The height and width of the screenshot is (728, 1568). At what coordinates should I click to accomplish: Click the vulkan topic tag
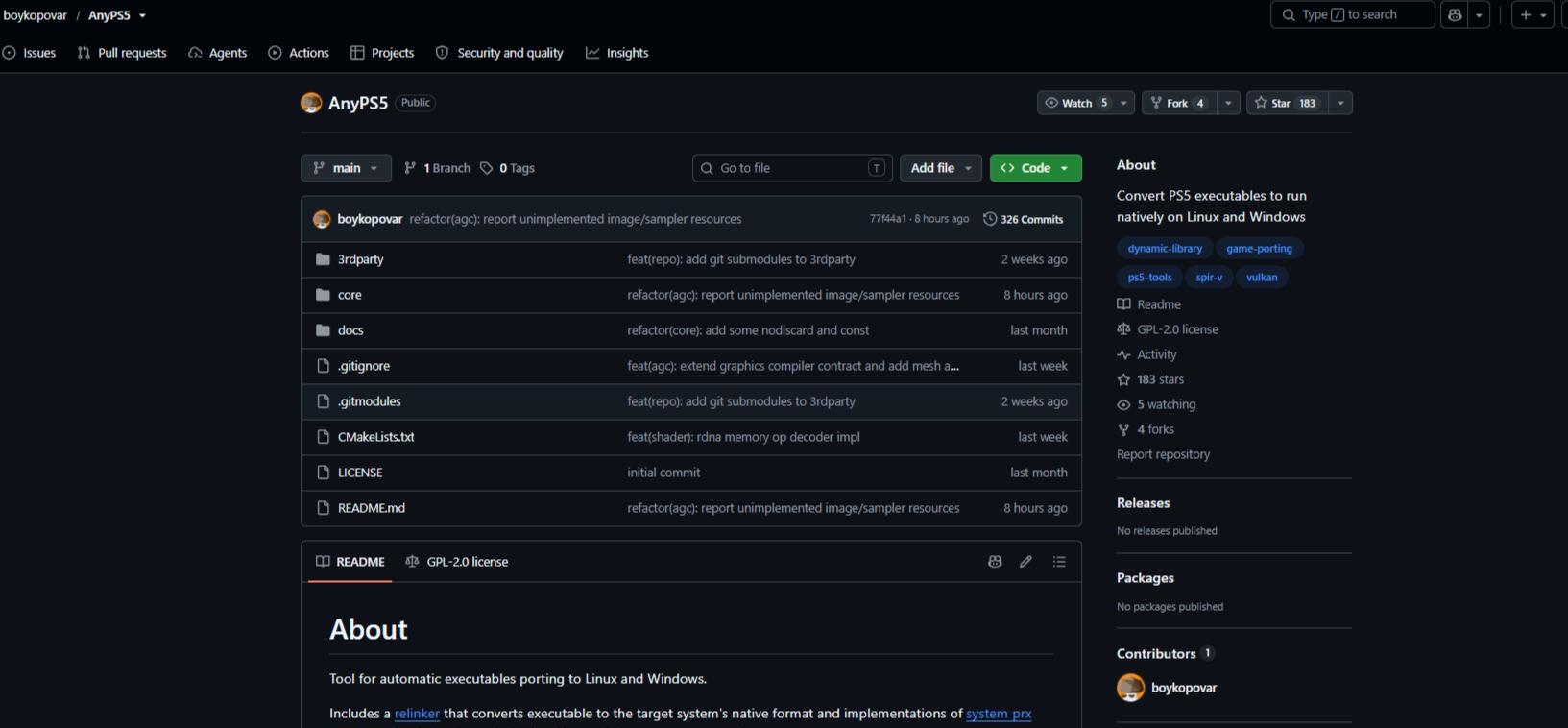(x=1262, y=277)
